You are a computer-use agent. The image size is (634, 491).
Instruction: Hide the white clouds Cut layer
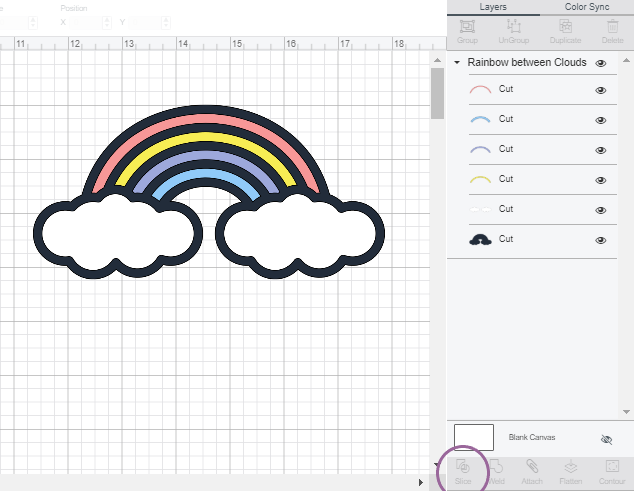pos(601,210)
